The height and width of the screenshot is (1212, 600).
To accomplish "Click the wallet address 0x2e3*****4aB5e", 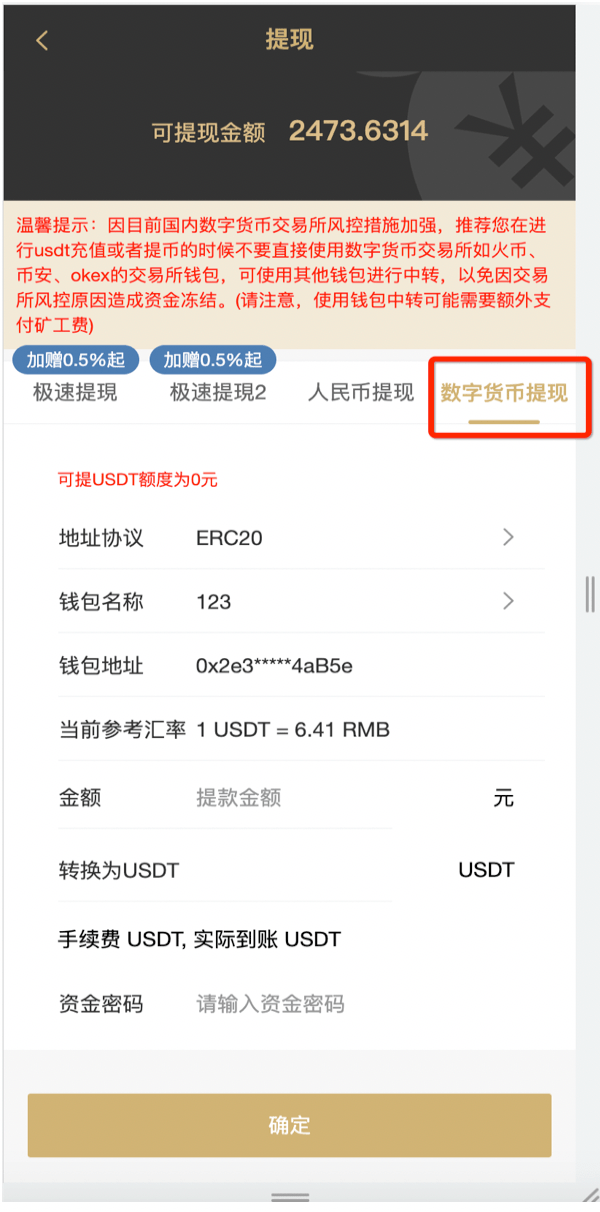I will (x=274, y=666).
